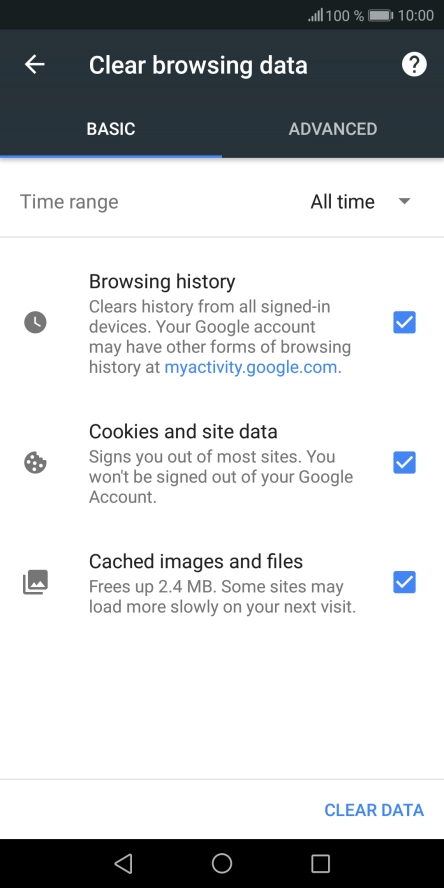
Task: Tap the Time range label
Action: pyautogui.click(x=69, y=202)
